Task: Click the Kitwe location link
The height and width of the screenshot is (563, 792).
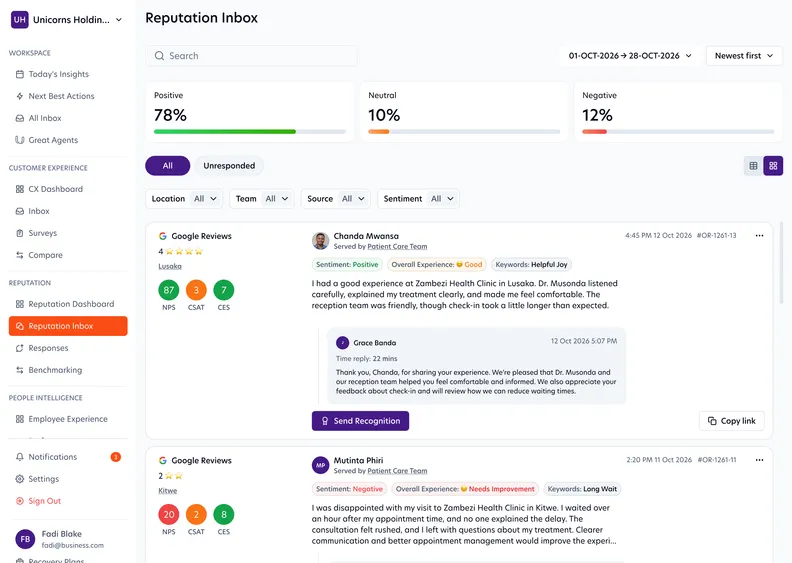Action: click(x=168, y=491)
